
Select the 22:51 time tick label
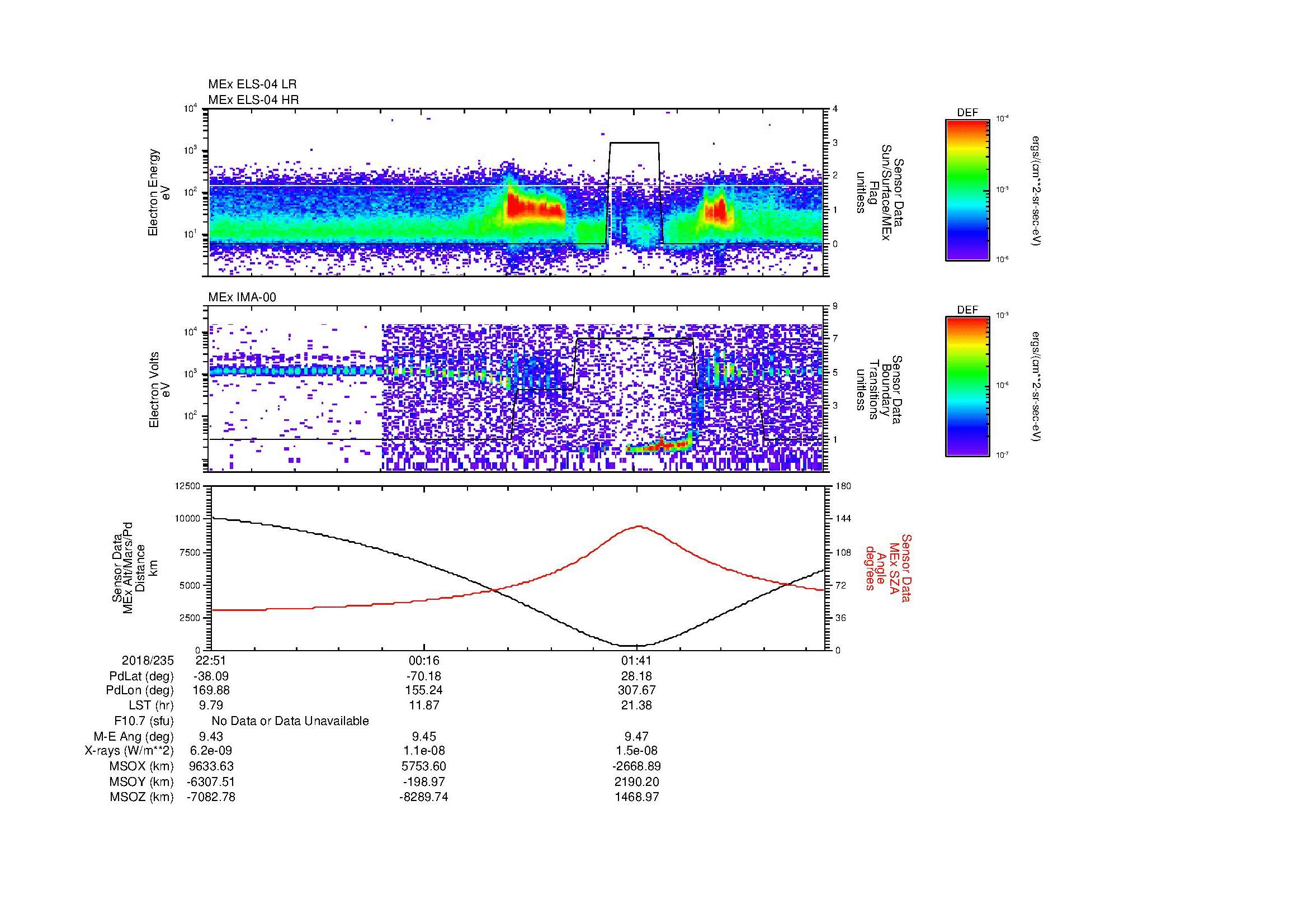[x=211, y=660]
